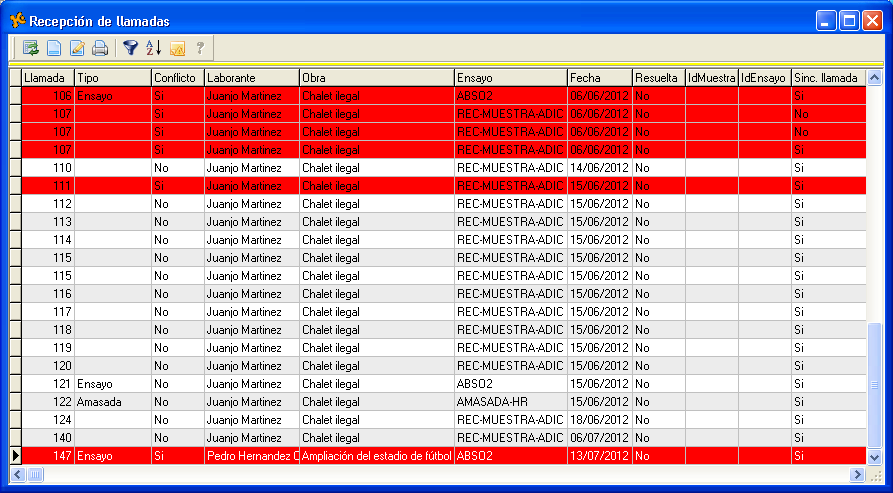The height and width of the screenshot is (493, 893).
Task: Select the AMASADA-HR ensayo cell
Action: point(509,402)
